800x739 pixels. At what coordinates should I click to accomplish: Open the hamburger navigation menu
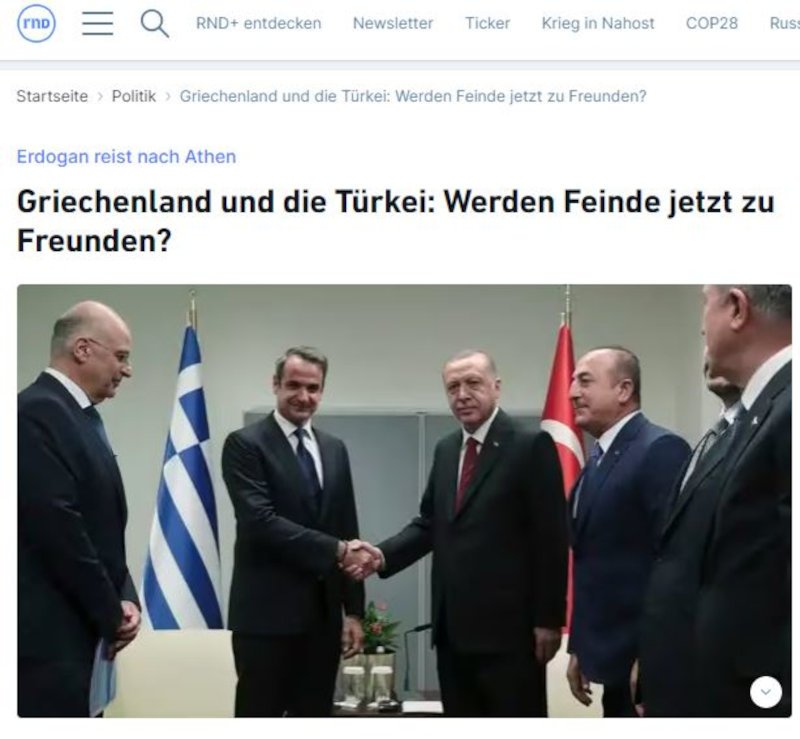[97, 23]
